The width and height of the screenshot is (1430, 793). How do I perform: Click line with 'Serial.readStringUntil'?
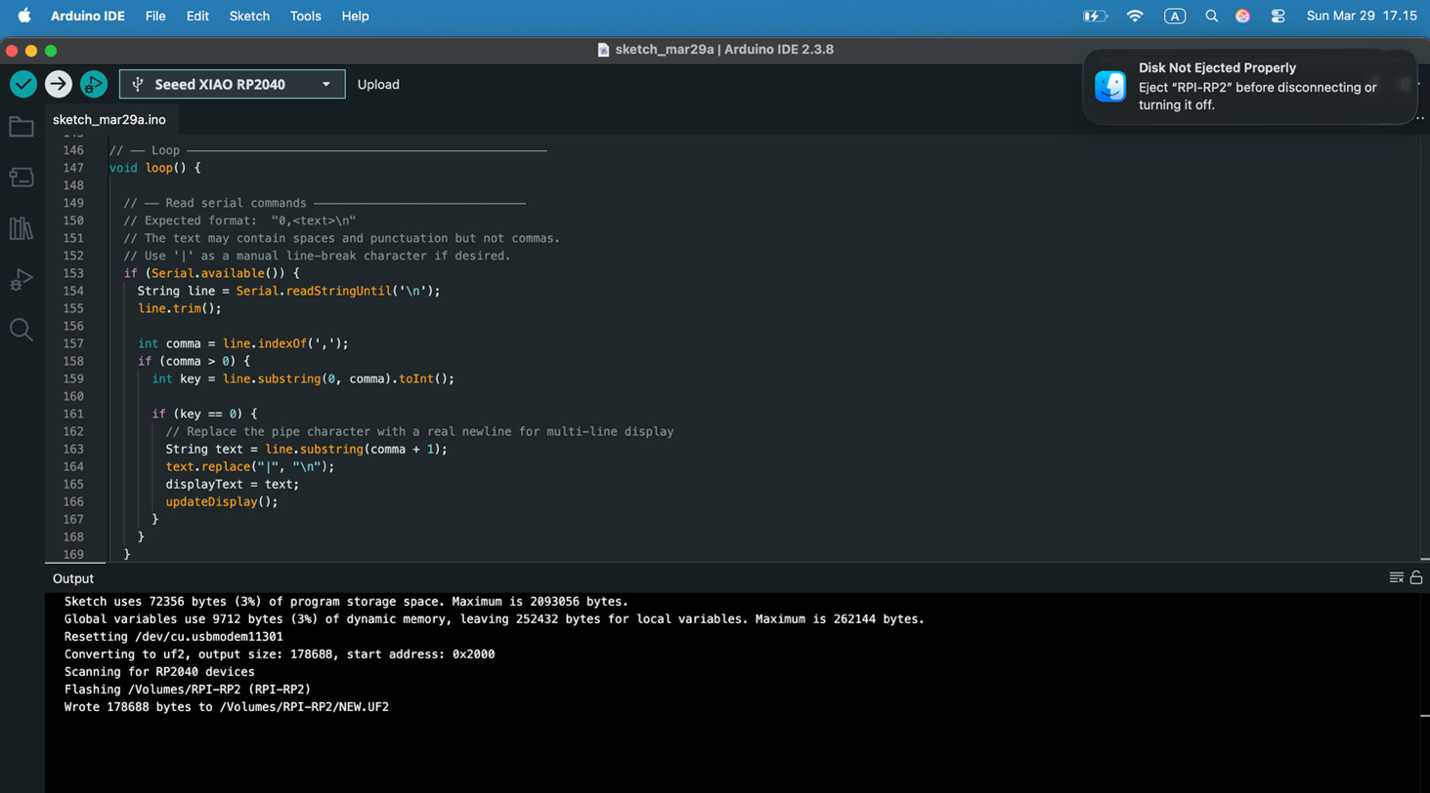pos(288,291)
